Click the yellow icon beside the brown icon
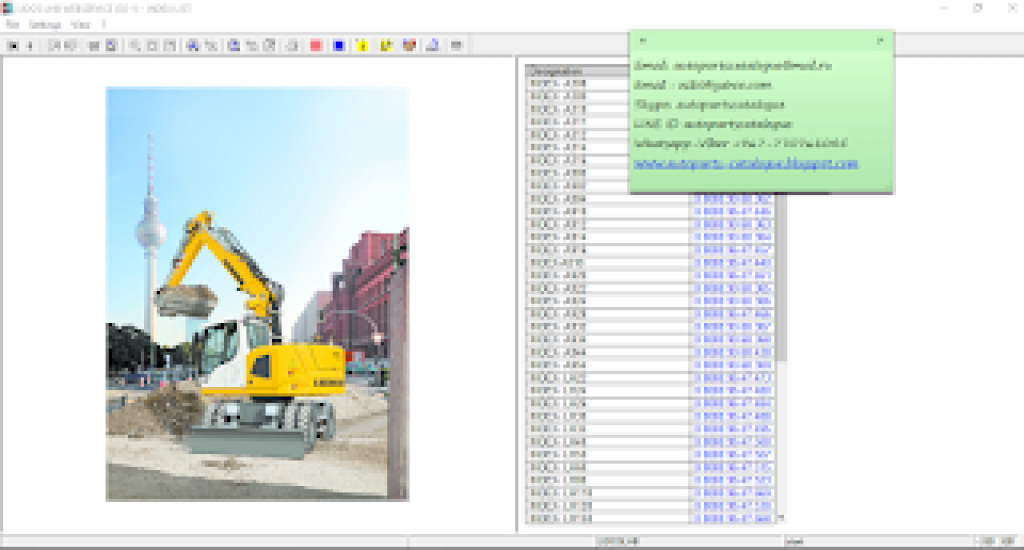The height and width of the screenshot is (550, 1024). click(386, 46)
